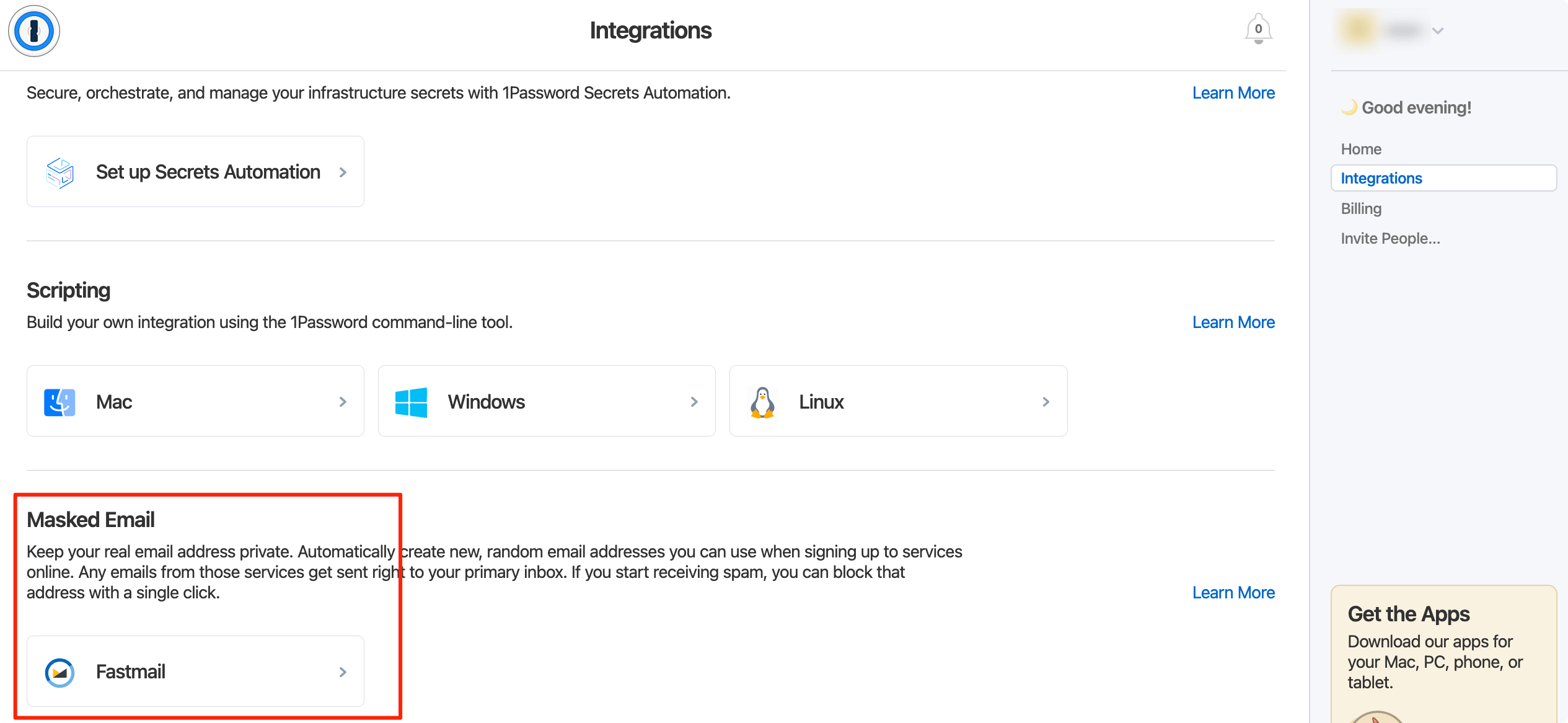Click the chevron on the Mac card
Image resolution: width=1568 pixels, height=723 pixels.
pyautogui.click(x=343, y=402)
